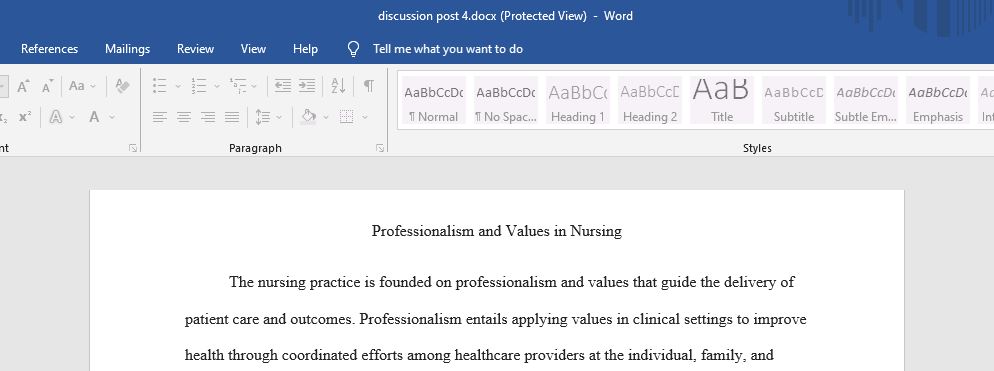
Task: Switch to the View tab
Action: click(x=253, y=49)
